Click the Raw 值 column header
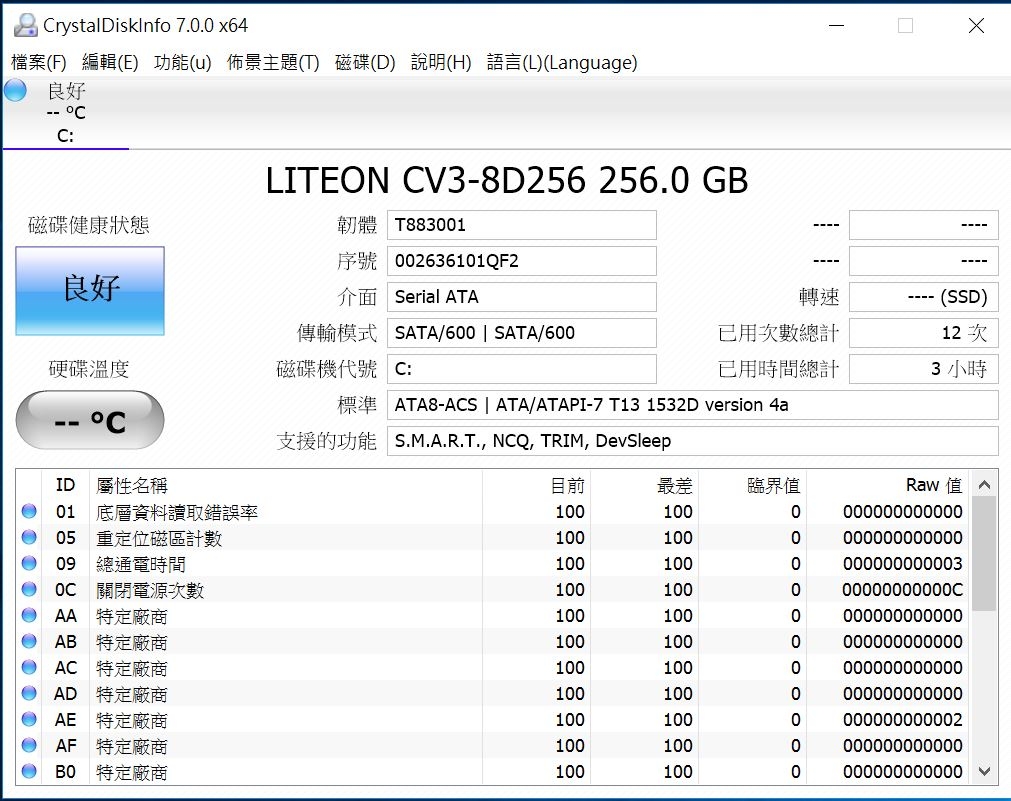The width and height of the screenshot is (1011, 801). pyautogui.click(x=933, y=485)
